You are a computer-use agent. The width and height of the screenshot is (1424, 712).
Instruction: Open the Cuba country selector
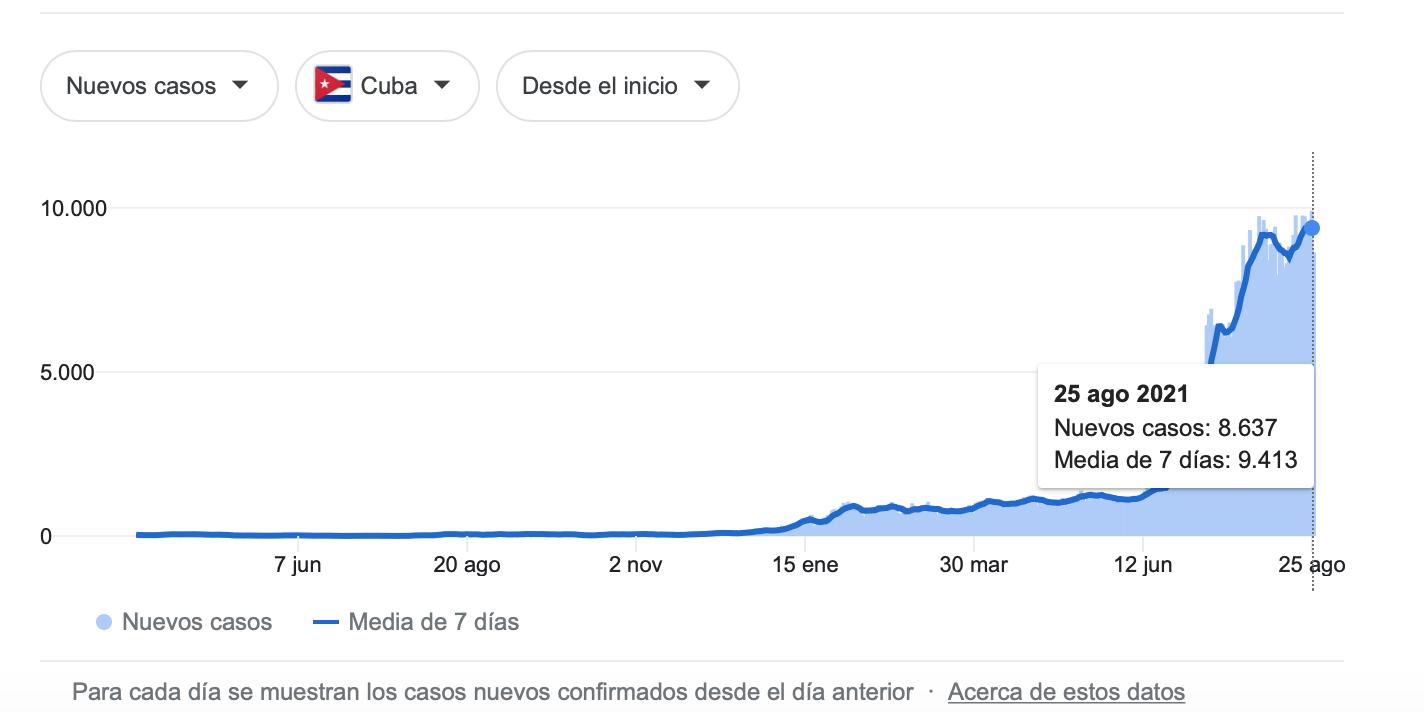pos(387,86)
